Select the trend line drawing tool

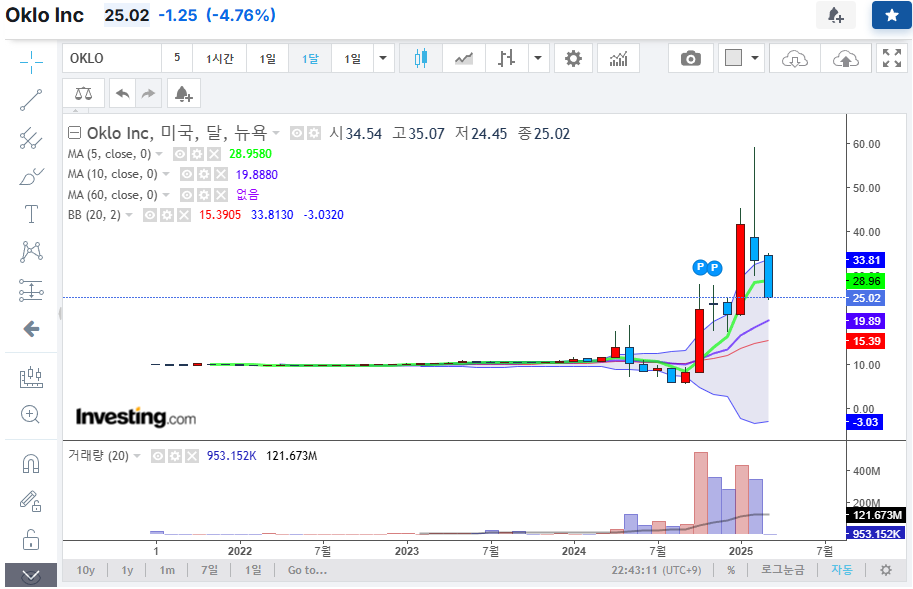pos(31,100)
